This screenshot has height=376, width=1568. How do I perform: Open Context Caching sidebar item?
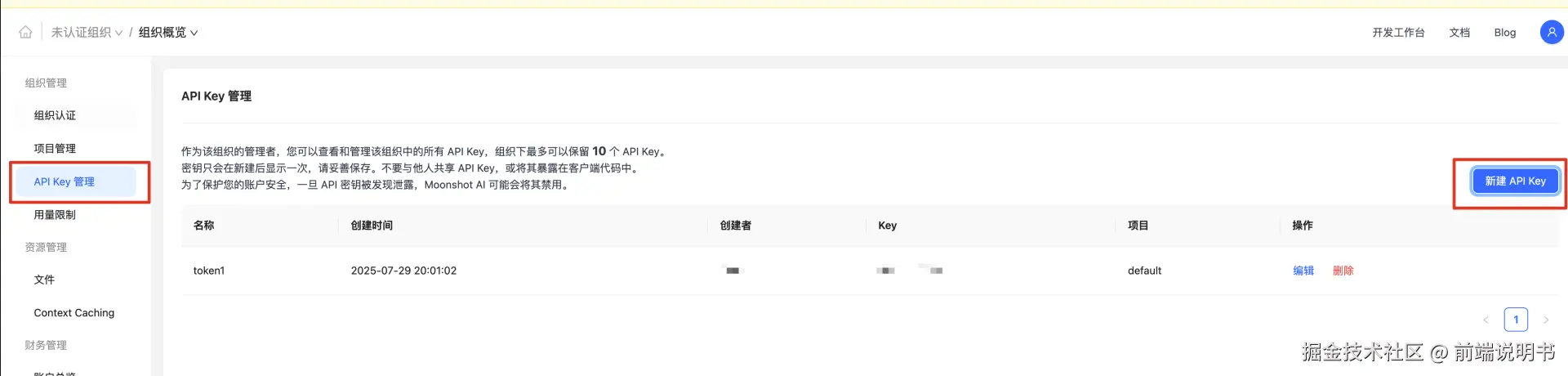pyautogui.click(x=74, y=313)
